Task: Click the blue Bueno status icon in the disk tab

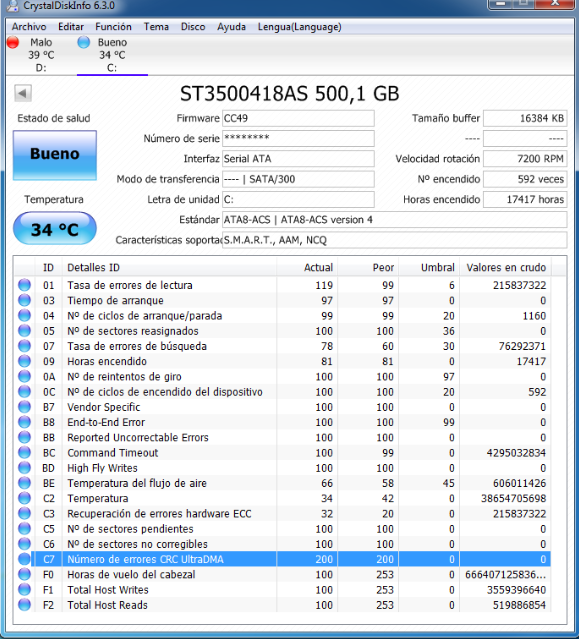Action: click(84, 42)
